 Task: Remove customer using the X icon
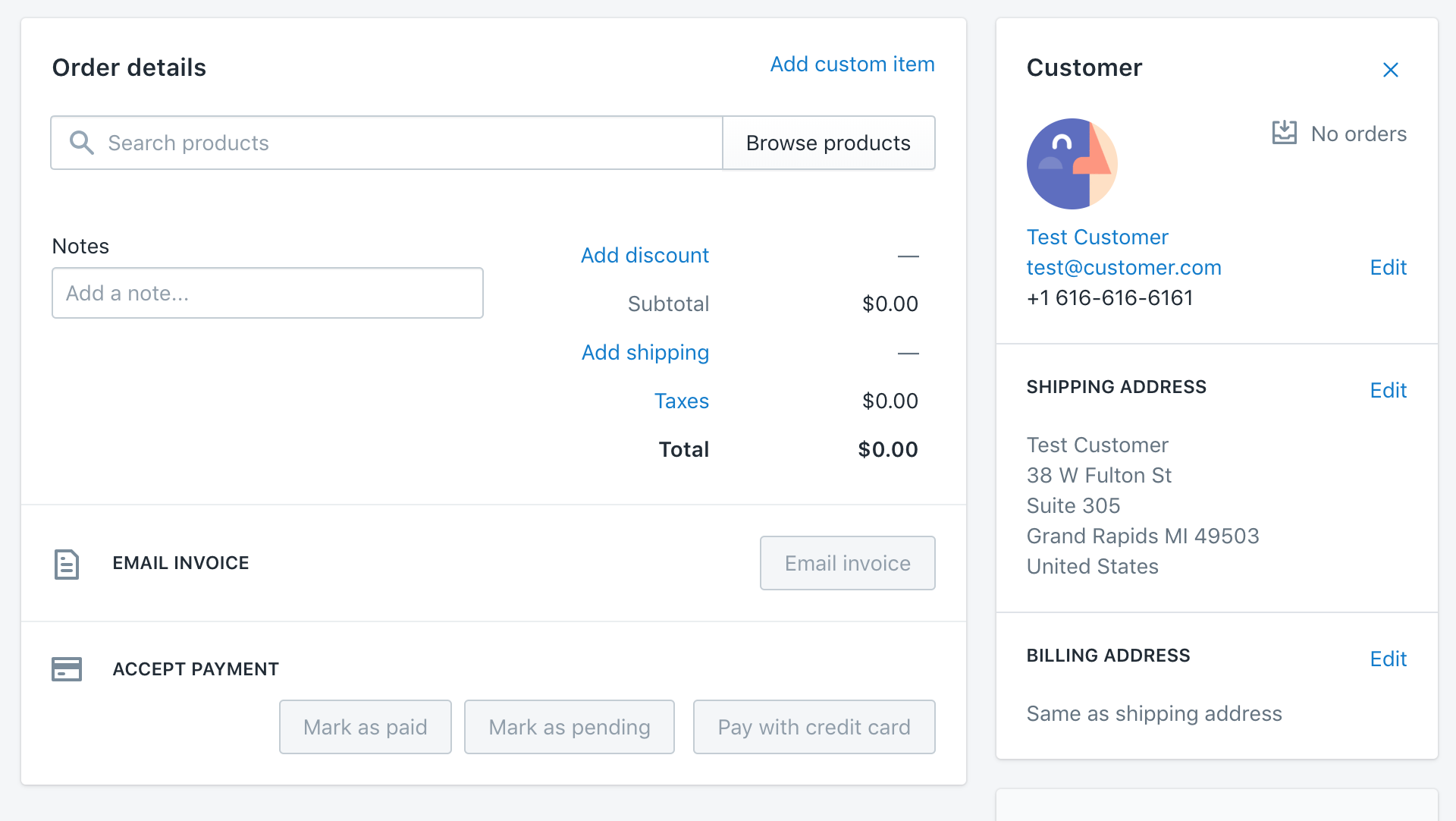coord(1390,69)
